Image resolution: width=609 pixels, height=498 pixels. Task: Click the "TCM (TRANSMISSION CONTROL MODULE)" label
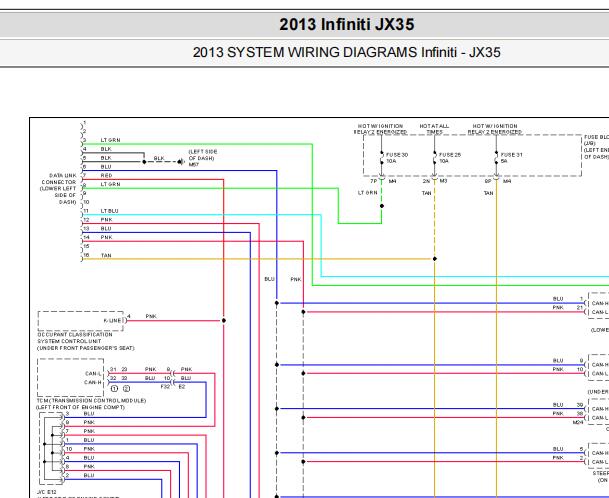click(x=91, y=400)
